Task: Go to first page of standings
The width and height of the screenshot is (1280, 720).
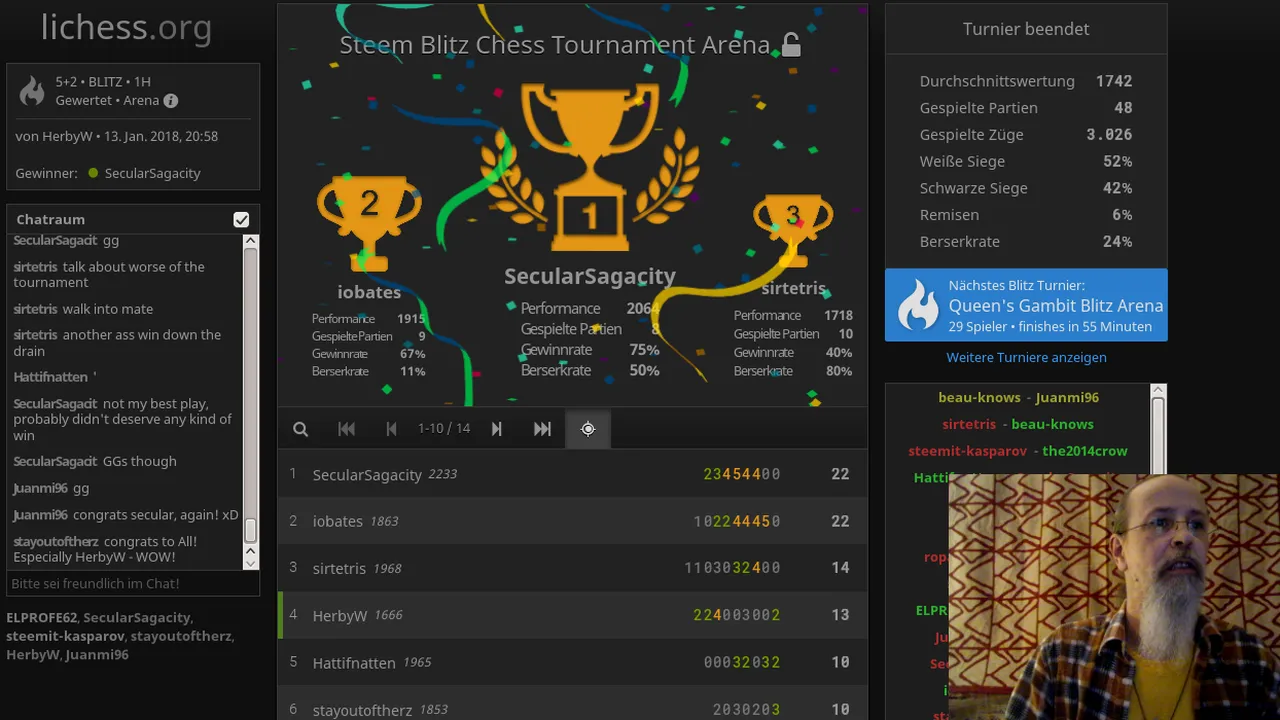Action: [x=346, y=429]
